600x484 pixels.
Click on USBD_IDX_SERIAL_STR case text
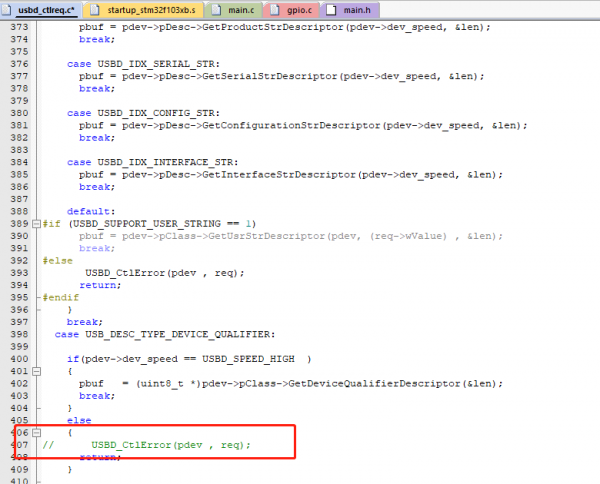148,63
